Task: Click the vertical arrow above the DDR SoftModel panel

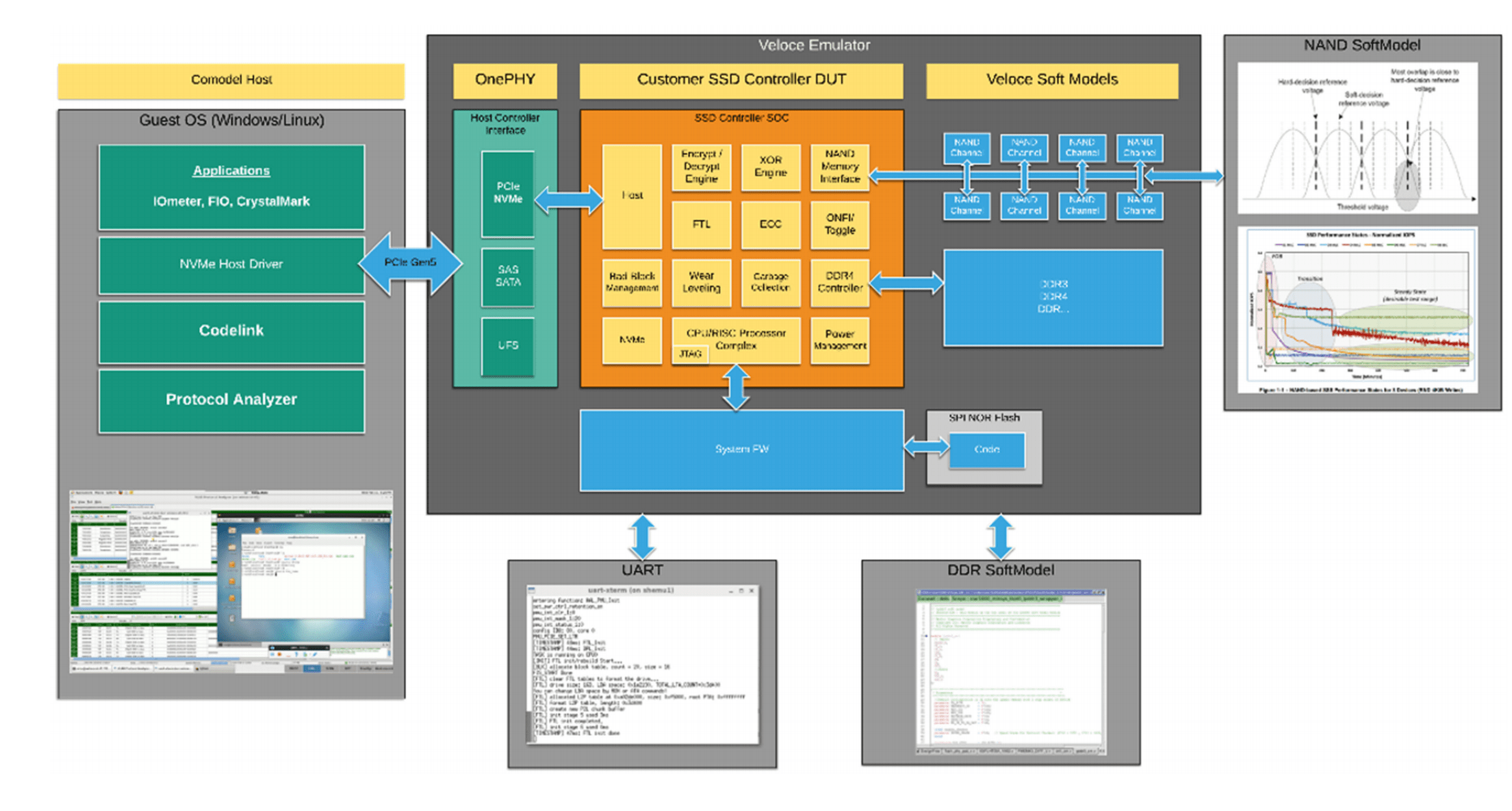Action: click(1000, 537)
